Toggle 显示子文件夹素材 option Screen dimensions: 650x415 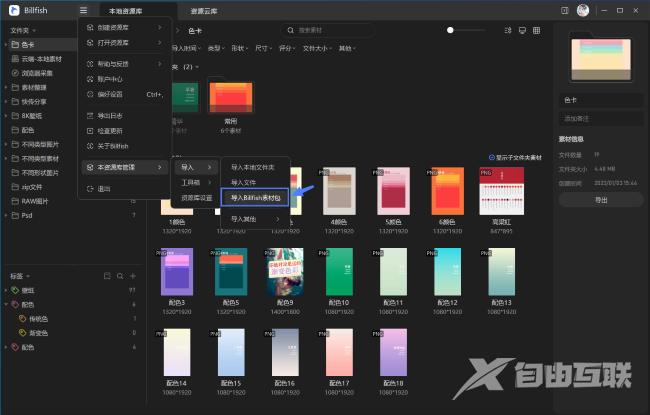coord(515,158)
